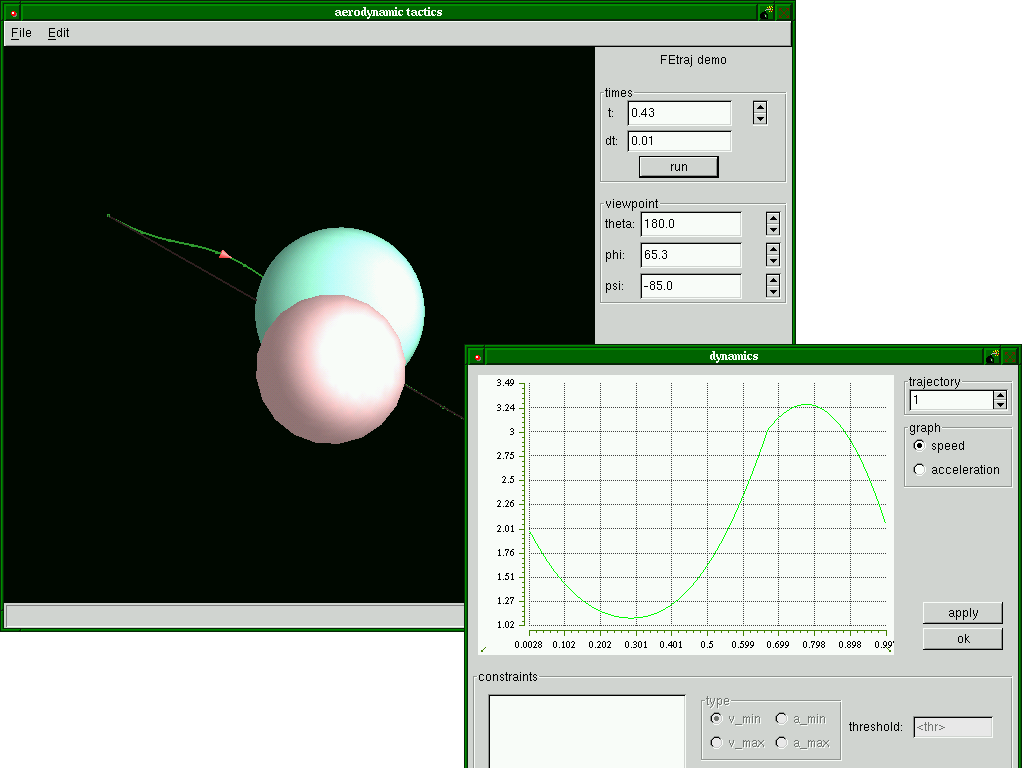This screenshot has height=768, width=1024.
Task: Focus the dt input field
Action: click(x=679, y=141)
